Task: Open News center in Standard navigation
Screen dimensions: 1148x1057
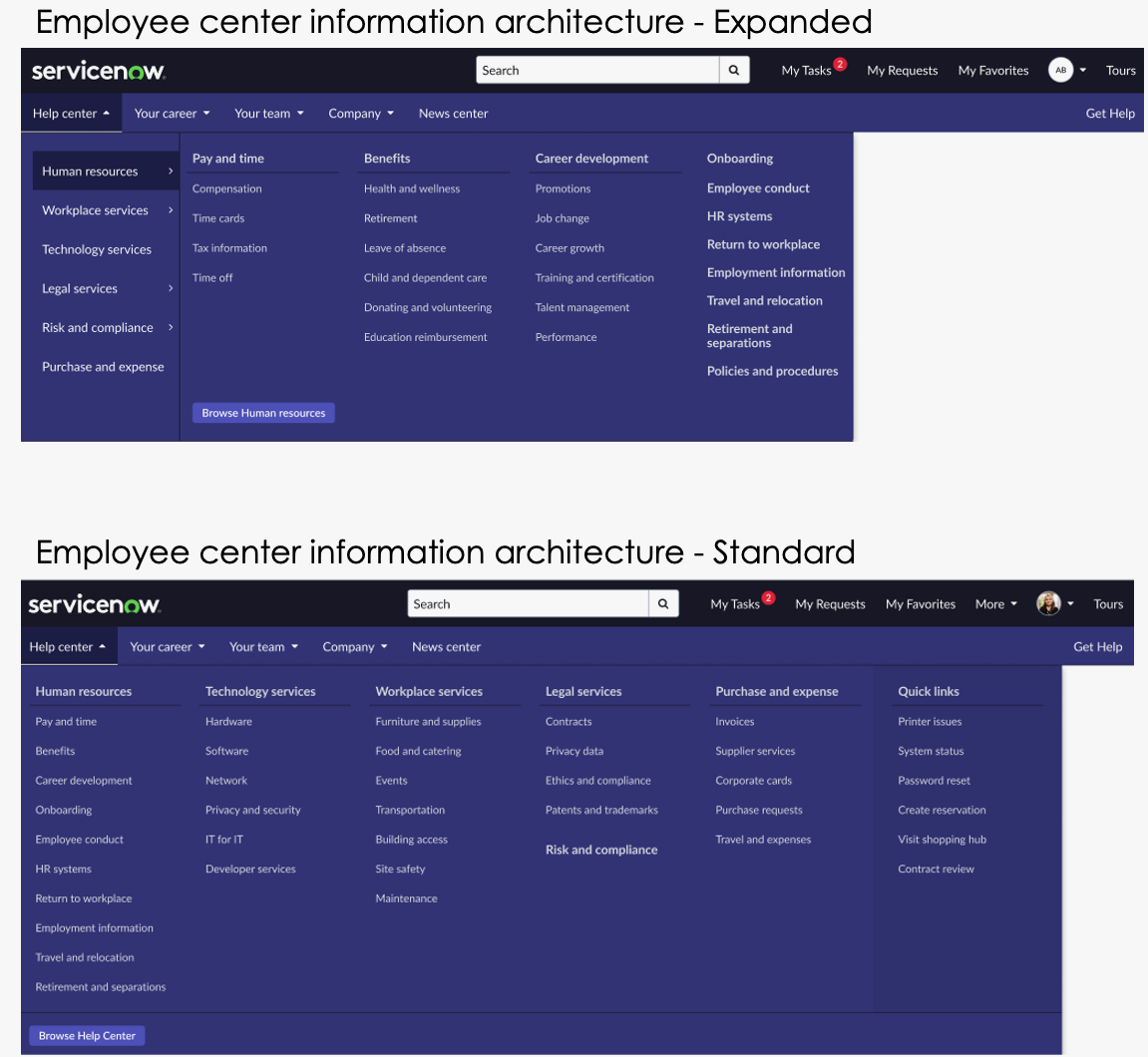Action: coord(446,647)
